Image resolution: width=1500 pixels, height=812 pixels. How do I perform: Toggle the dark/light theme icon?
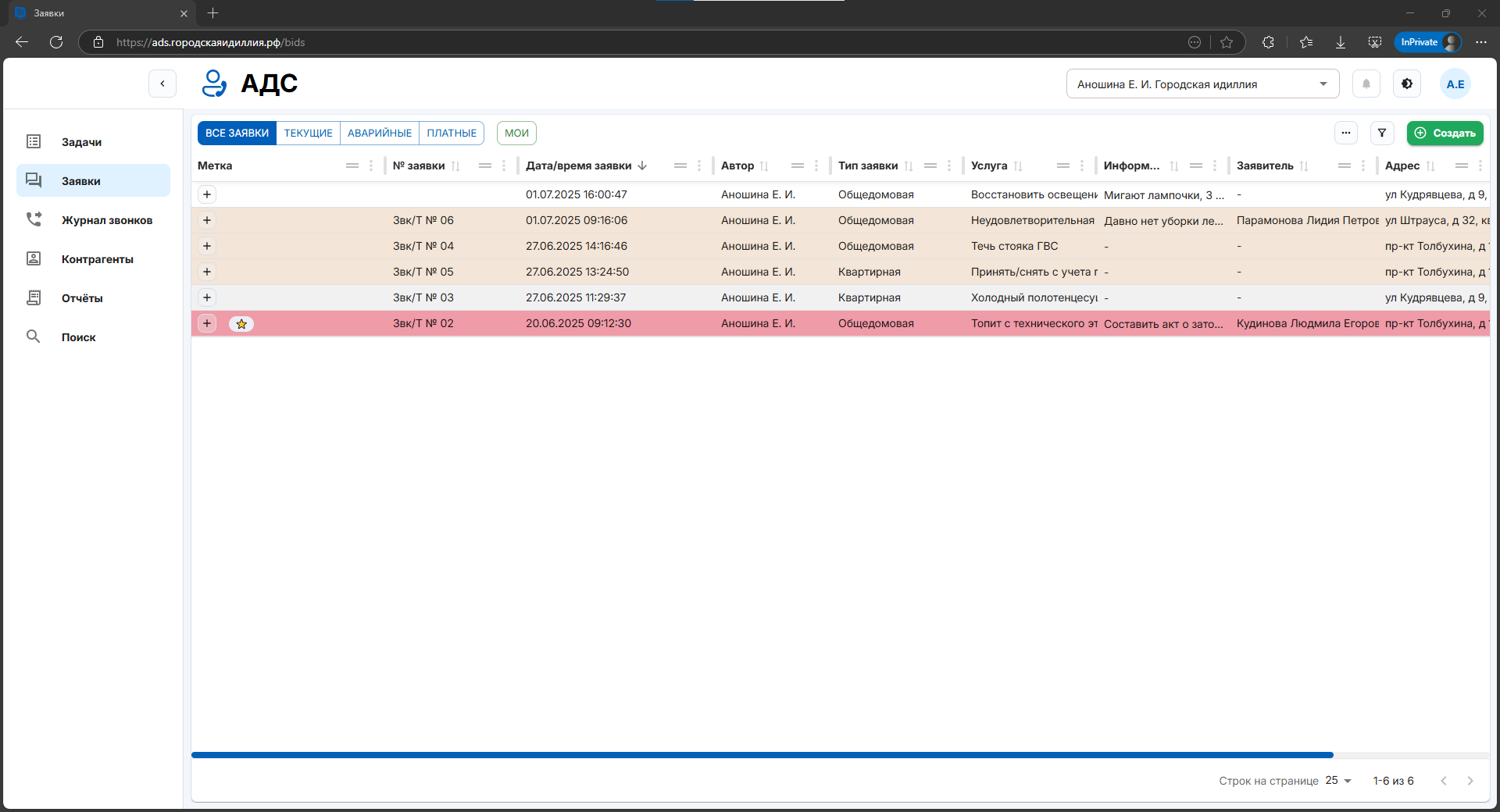(x=1406, y=84)
